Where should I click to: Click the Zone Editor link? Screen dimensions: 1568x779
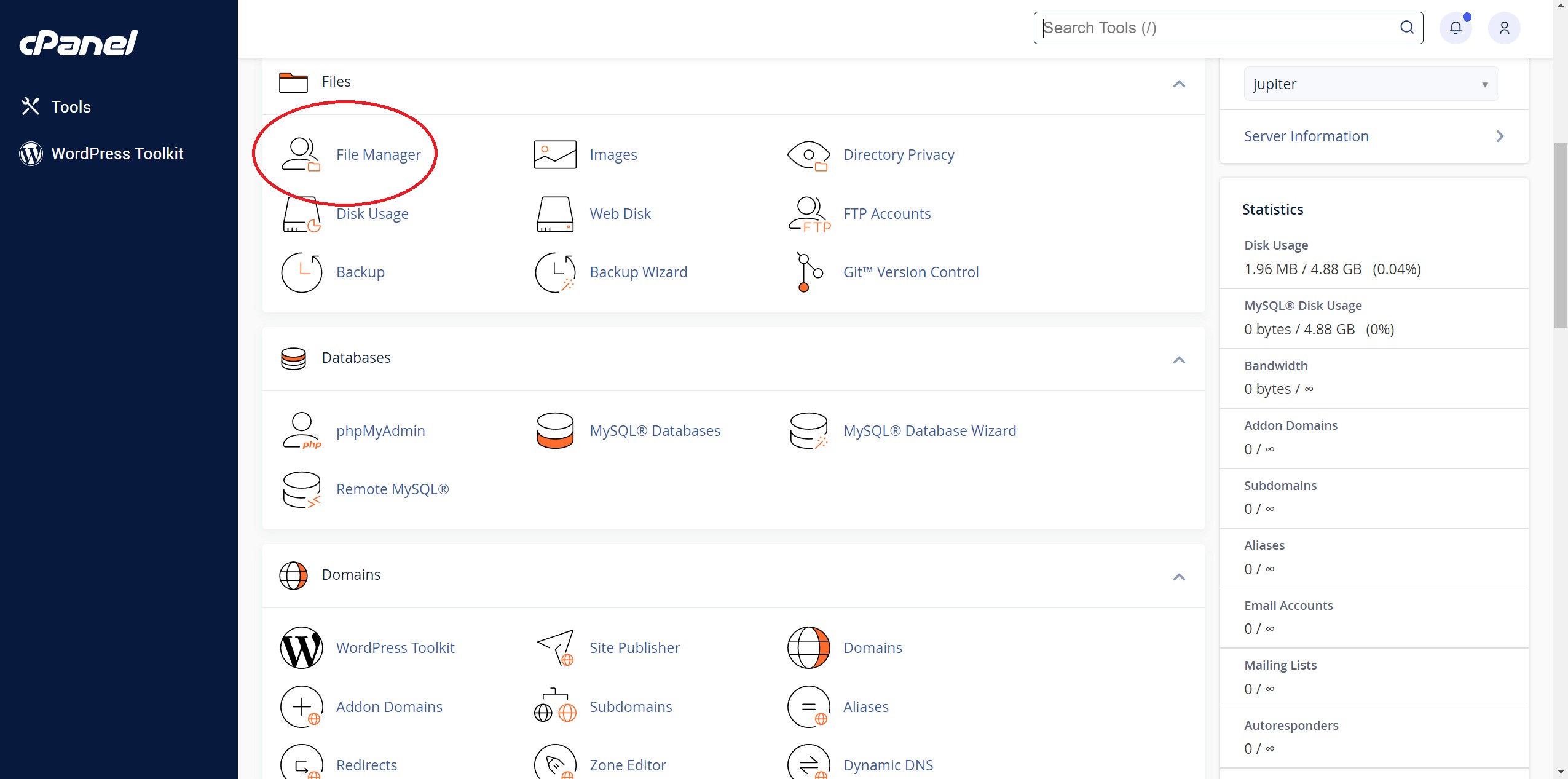click(627, 765)
